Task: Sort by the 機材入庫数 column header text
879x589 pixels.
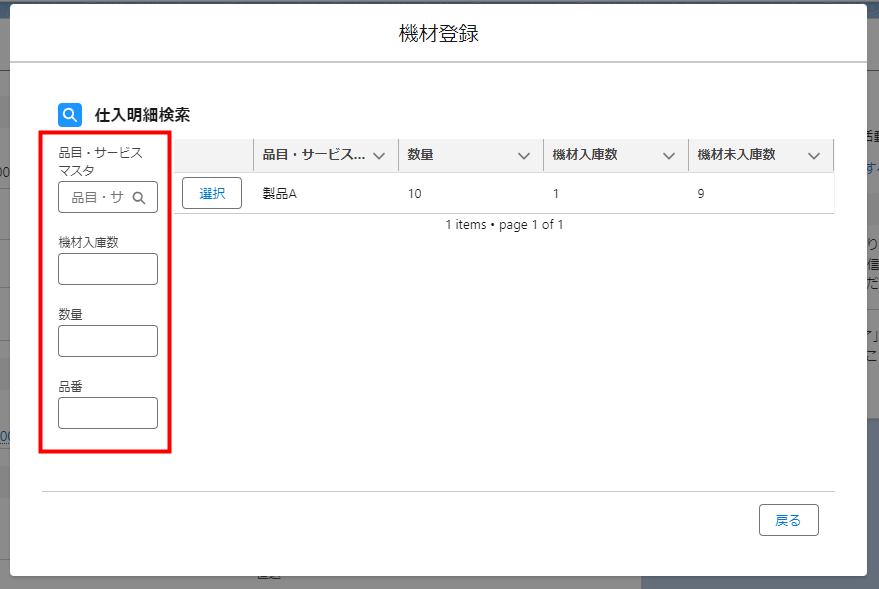Action: click(x=584, y=155)
